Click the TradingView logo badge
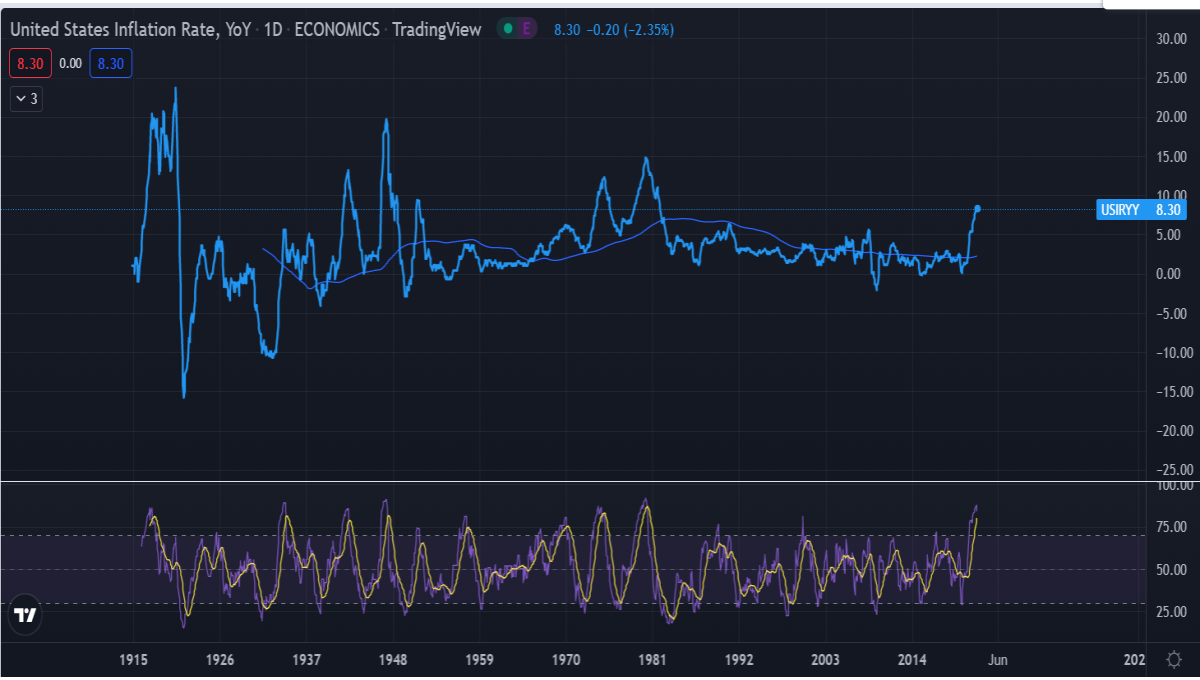The width and height of the screenshot is (1200, 680). [x=25, y=617]
